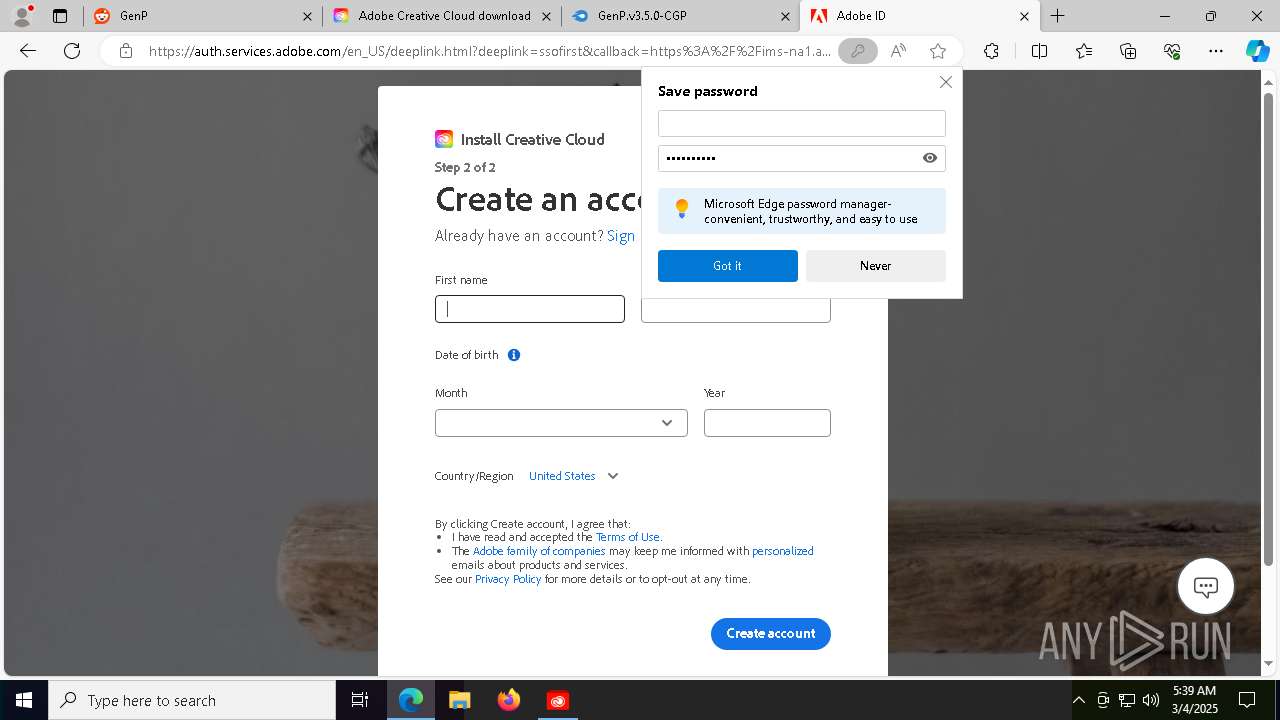
Task: Switch to Adobe Creative Cloud download tab
Action: pos(443,16)
